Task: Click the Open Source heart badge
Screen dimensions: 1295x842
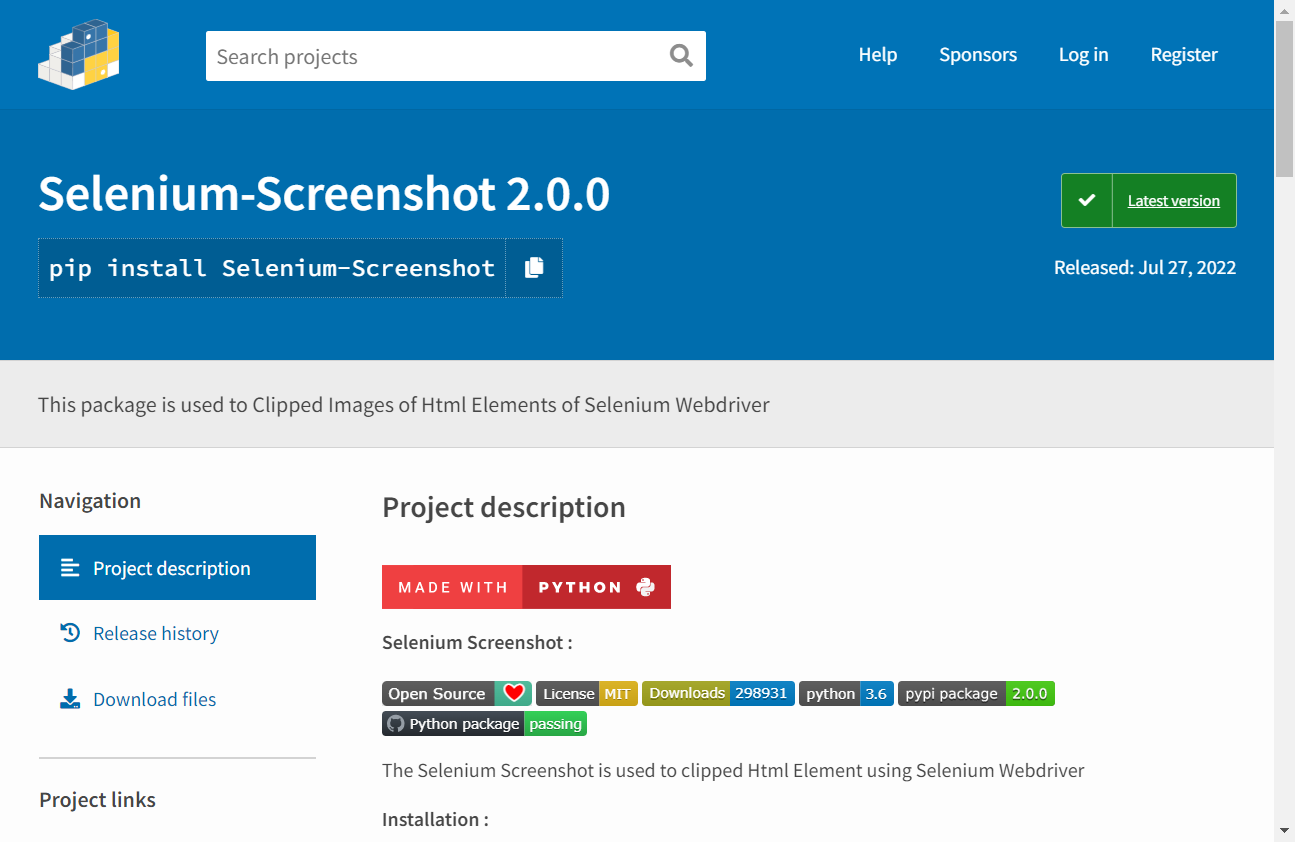Action: pyautogui.click(x=457, y=694)
